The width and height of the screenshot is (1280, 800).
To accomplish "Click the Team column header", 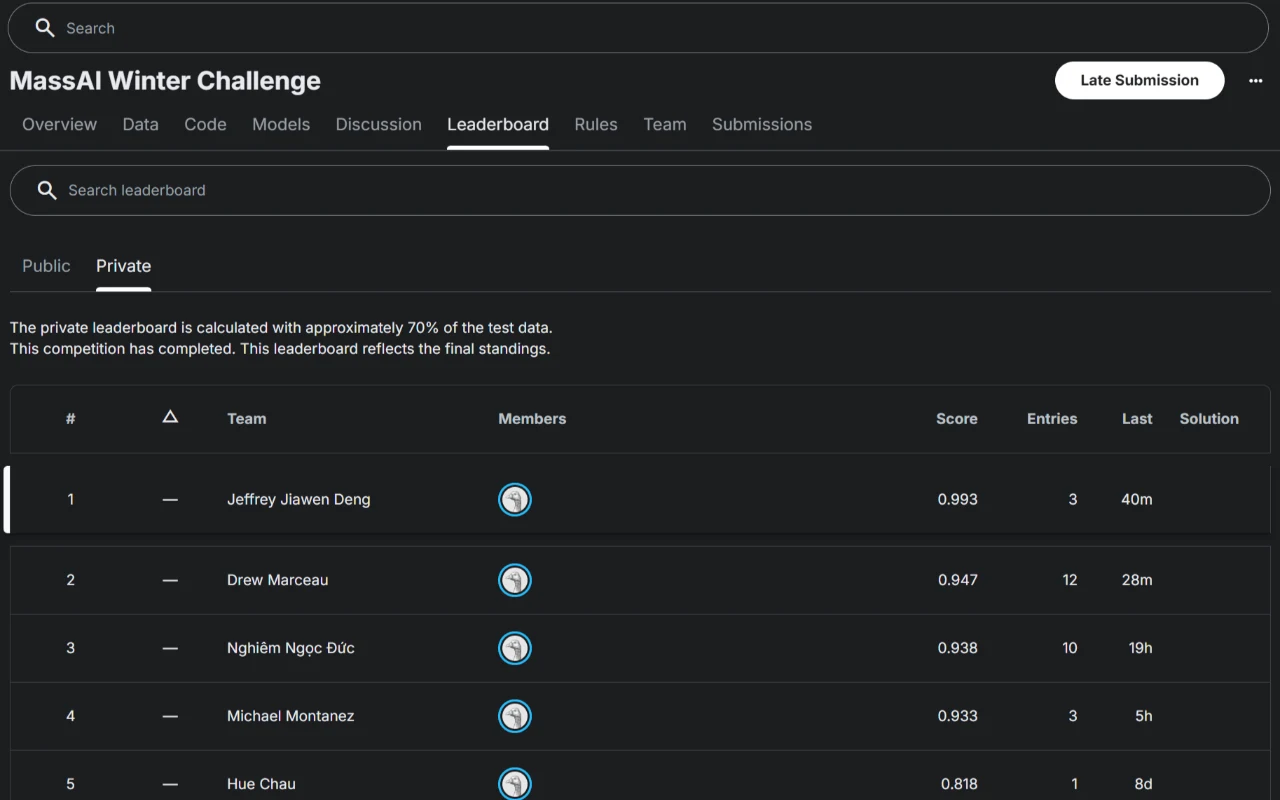I will coord(247,419).
